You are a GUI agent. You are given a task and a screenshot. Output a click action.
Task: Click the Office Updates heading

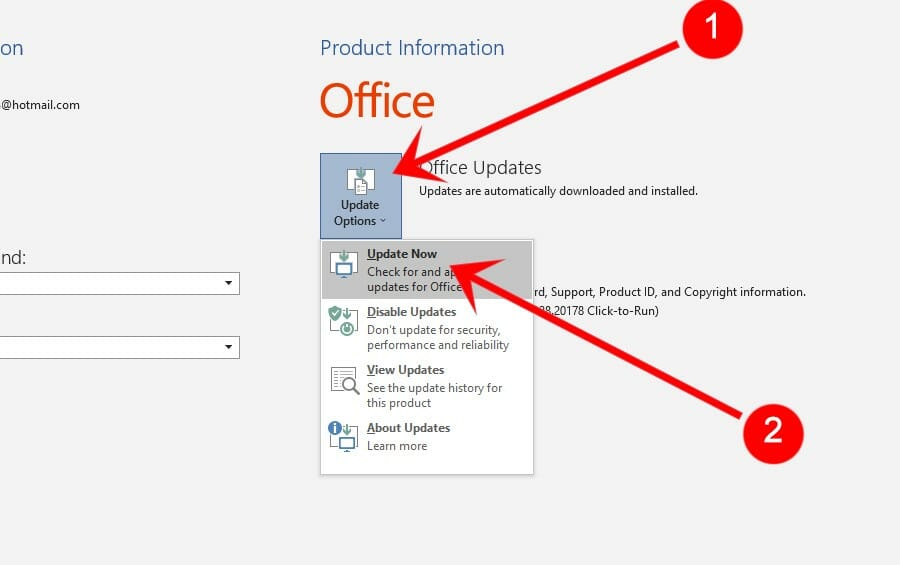tap(480, 168)
